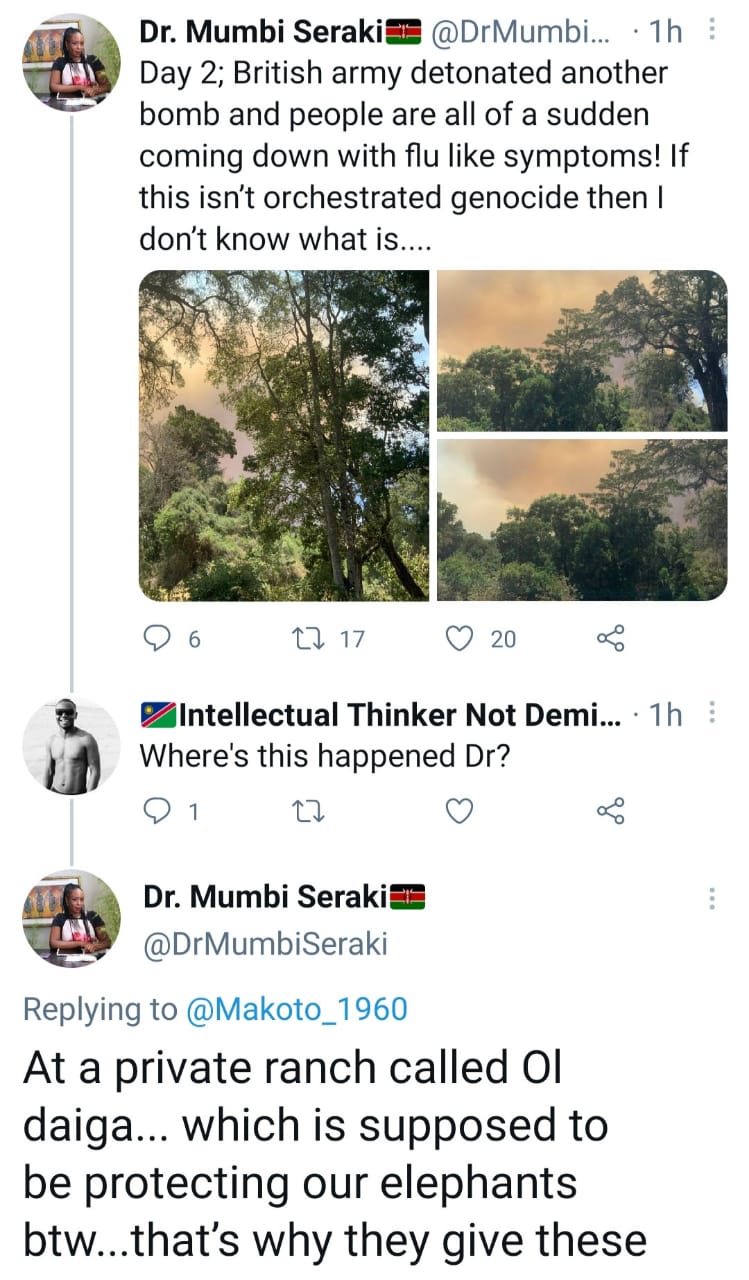Screen dimensions: 749x1280
Task: Open Intellectual Thinker's profile picture
Action: (x=71, y=746)
